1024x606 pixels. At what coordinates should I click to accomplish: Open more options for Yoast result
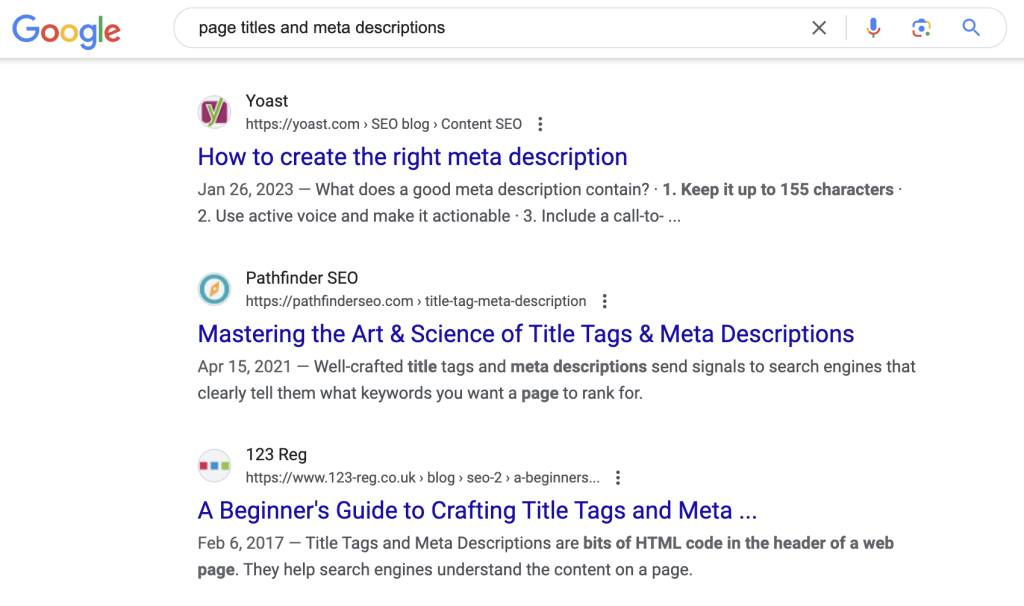click(540, 125)
